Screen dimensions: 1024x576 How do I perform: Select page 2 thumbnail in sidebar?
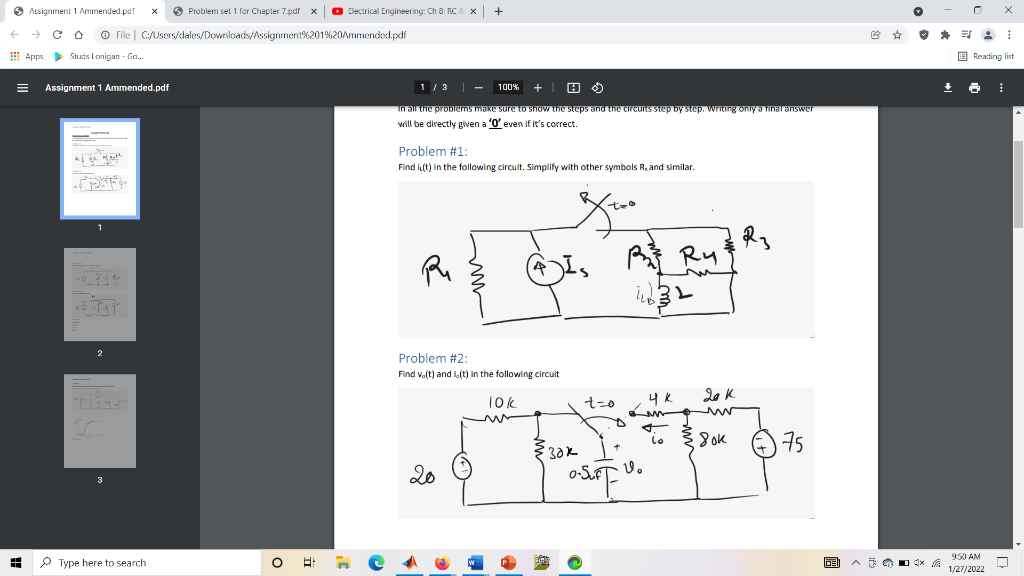(99, 294)
